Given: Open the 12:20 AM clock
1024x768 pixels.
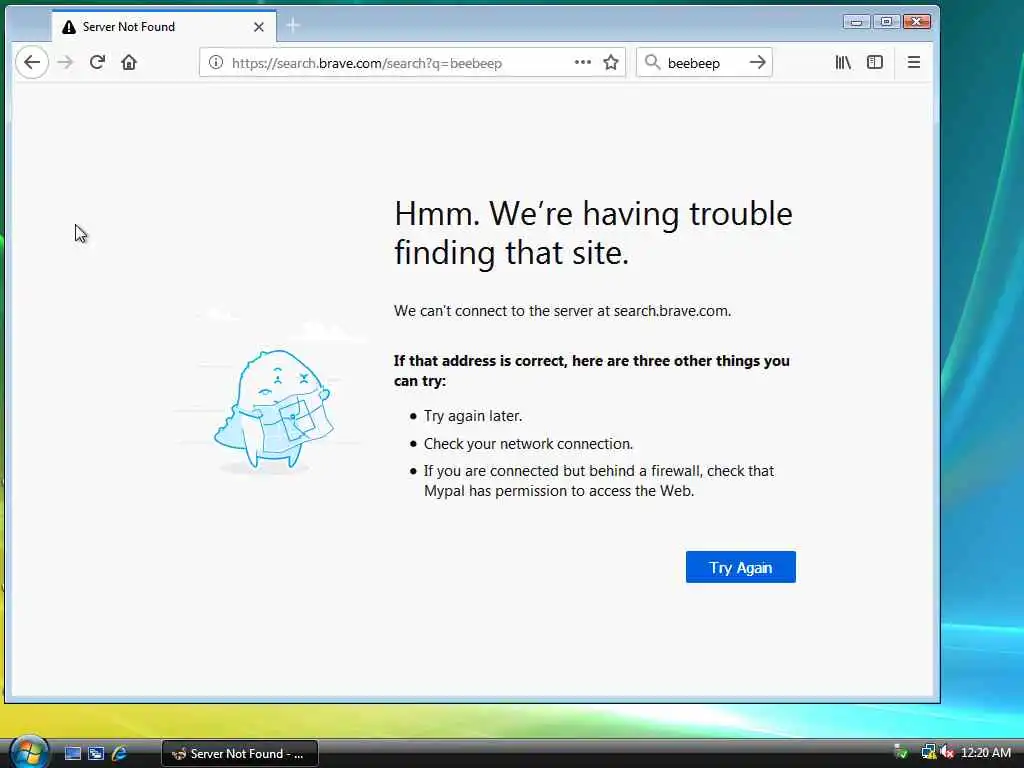Looking at the screenshot, I should pos(986,753).
